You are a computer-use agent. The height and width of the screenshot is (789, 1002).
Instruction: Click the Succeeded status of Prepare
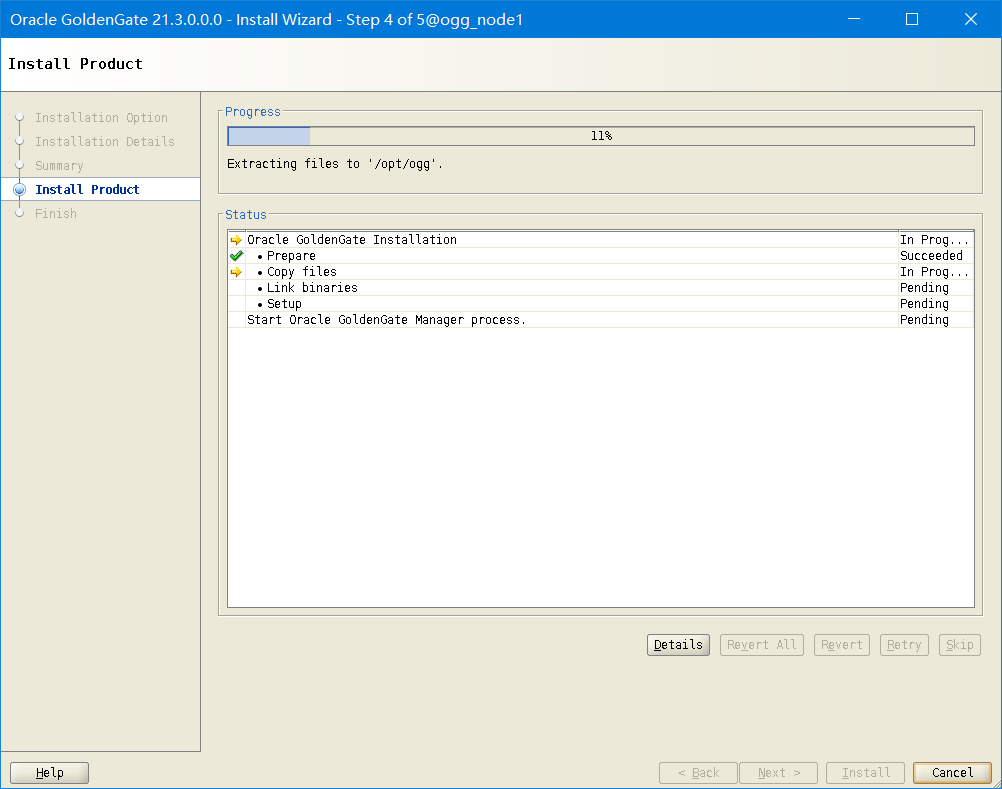[x=930, y=256]
